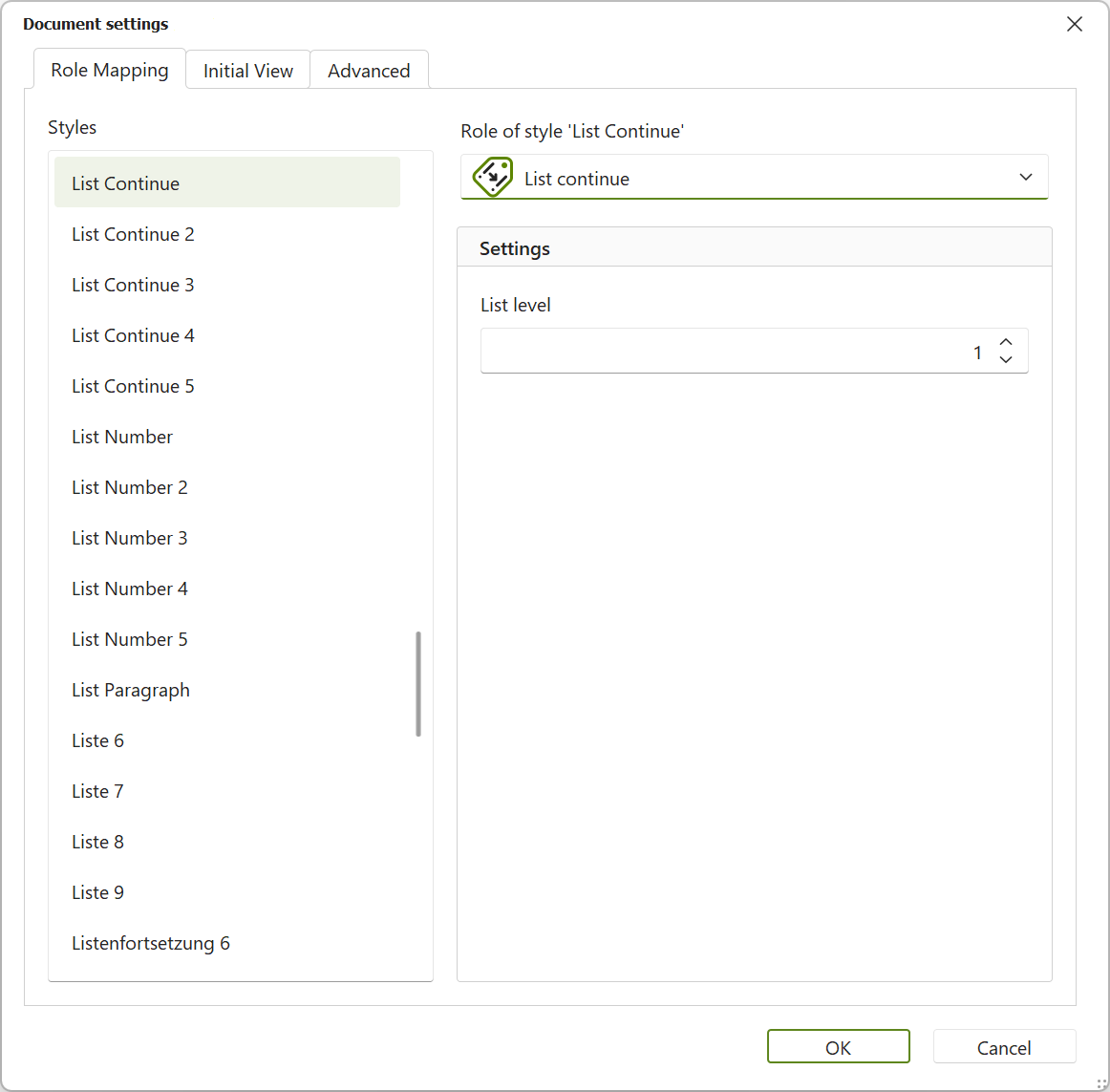Select the List Number 4 style
The image size is (1110, 1092).
227,589
